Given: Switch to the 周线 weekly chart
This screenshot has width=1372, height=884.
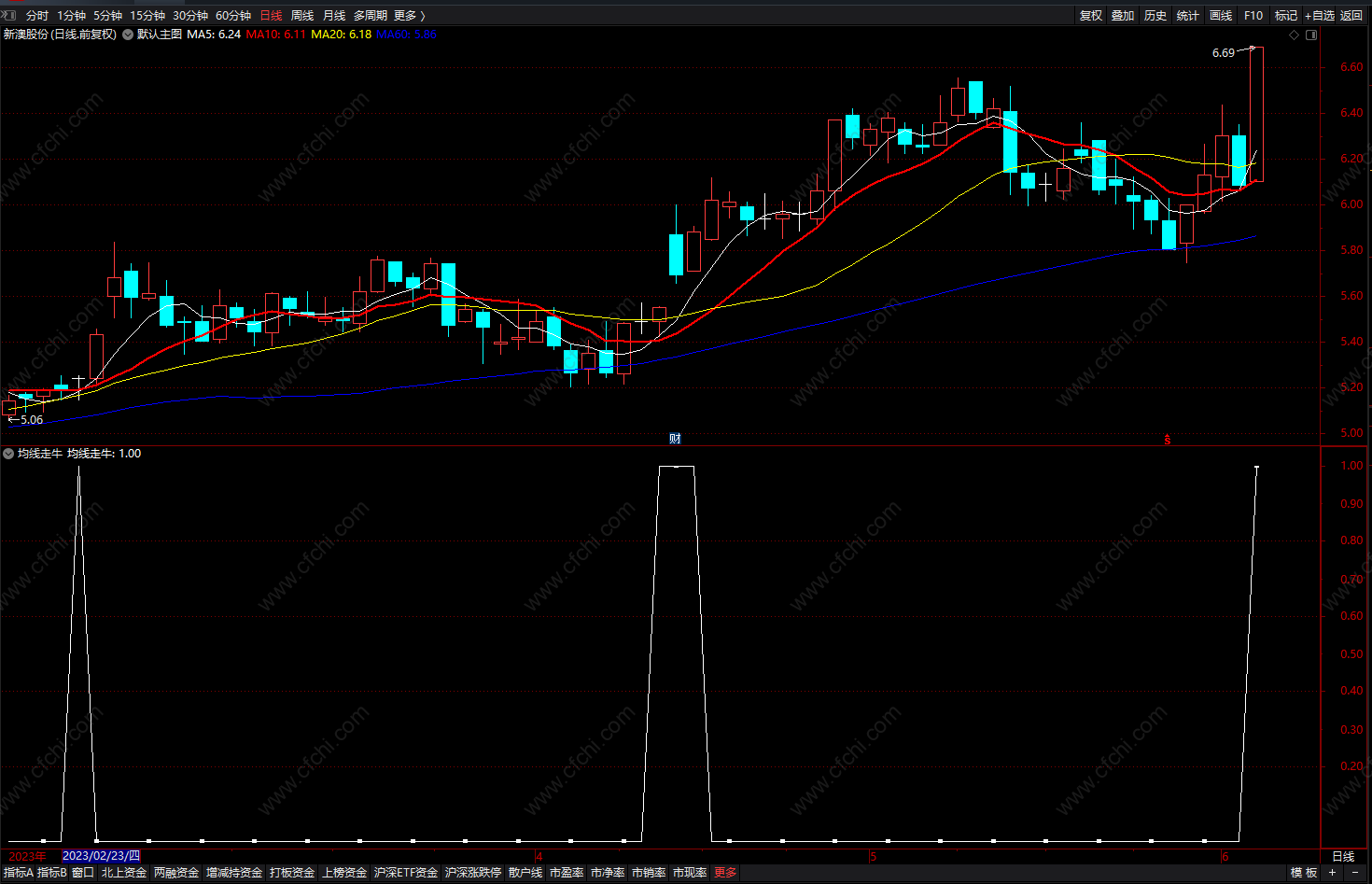Looking at the screenshot, I should [x=302, y=15].
